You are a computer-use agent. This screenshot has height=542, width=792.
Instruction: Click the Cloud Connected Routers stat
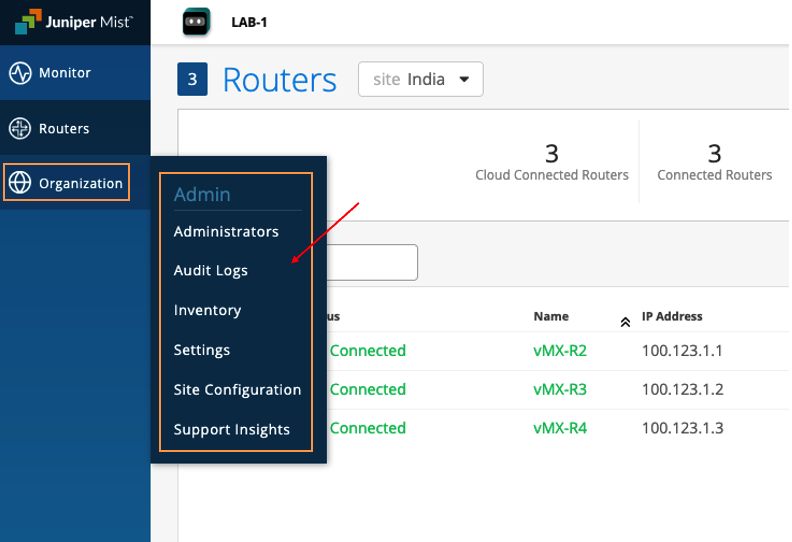[x=551, y=163]
